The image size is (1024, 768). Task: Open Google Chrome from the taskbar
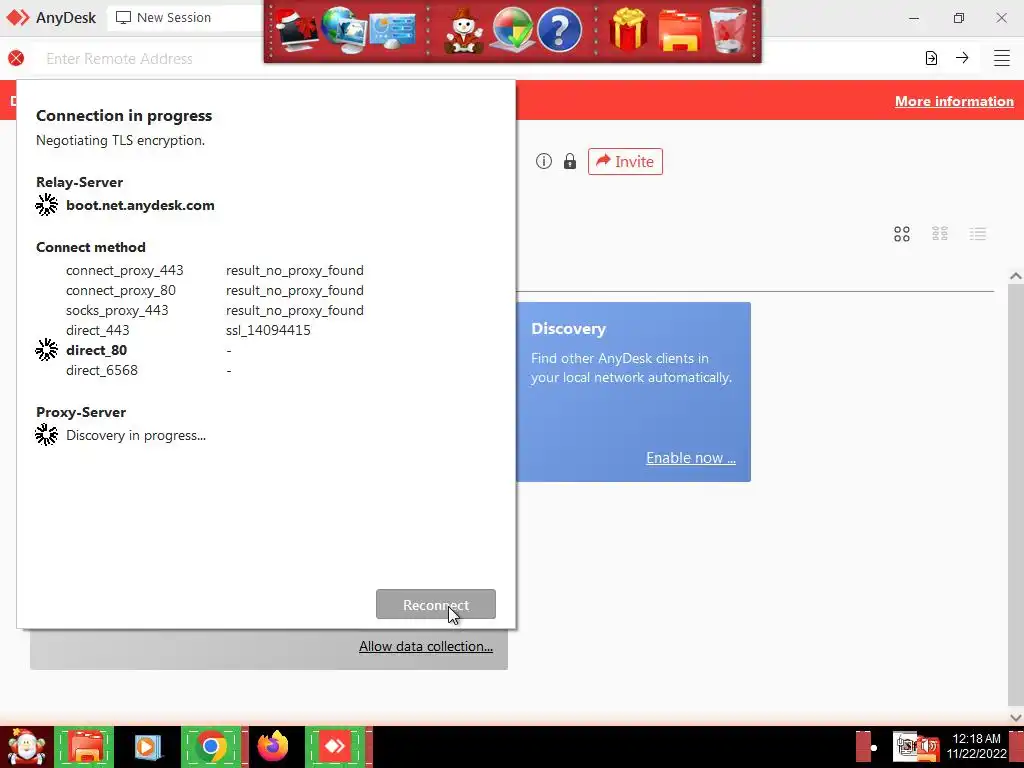tap(210, 746)
